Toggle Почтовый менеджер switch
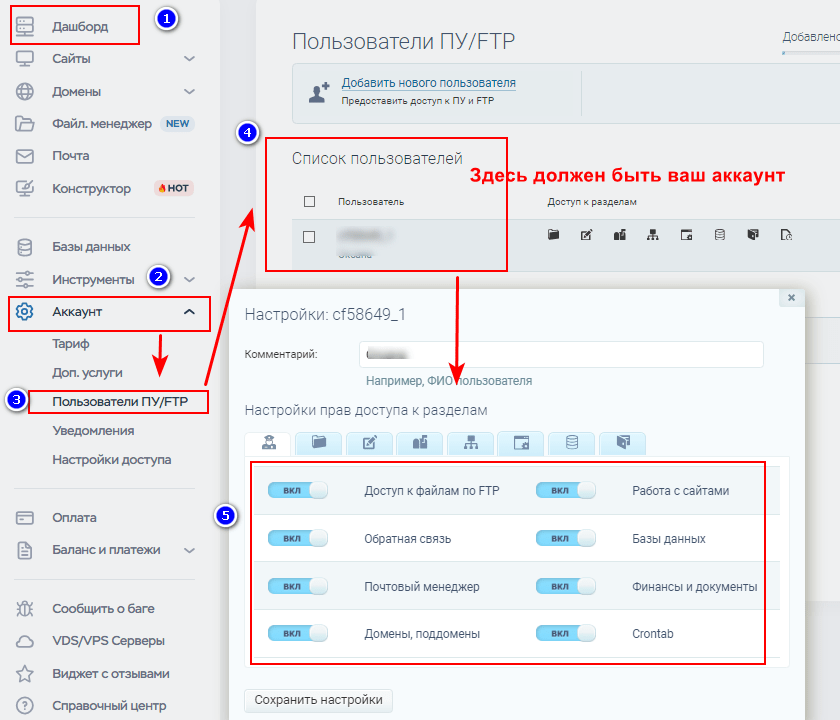Viewport: 840px width, 720px height. point(298,586)
